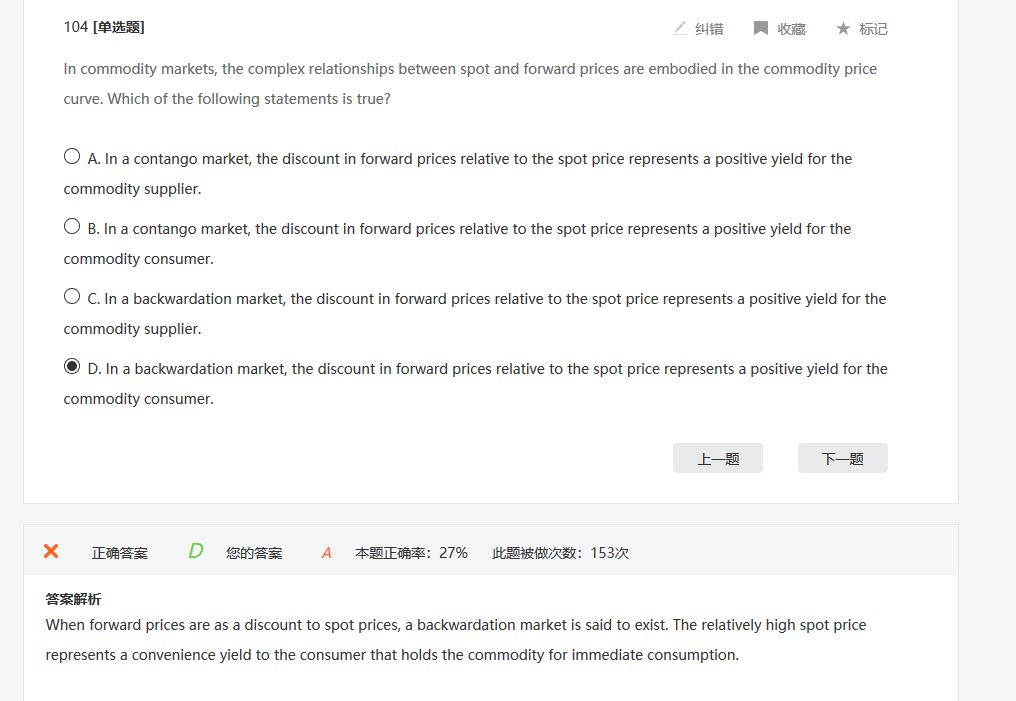Click the 此题被做次数 153次 statistic
The height and width of the screenshot is (701, 1016).
click(x=560, y=552)
